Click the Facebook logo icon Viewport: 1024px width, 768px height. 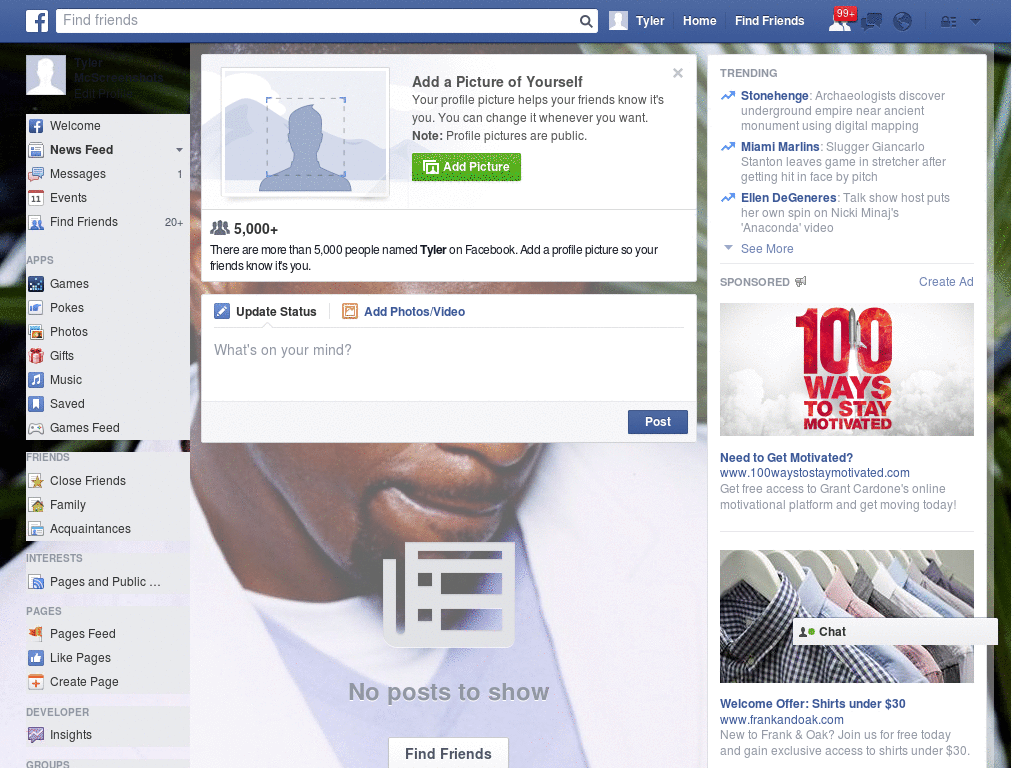click(37, 21)
